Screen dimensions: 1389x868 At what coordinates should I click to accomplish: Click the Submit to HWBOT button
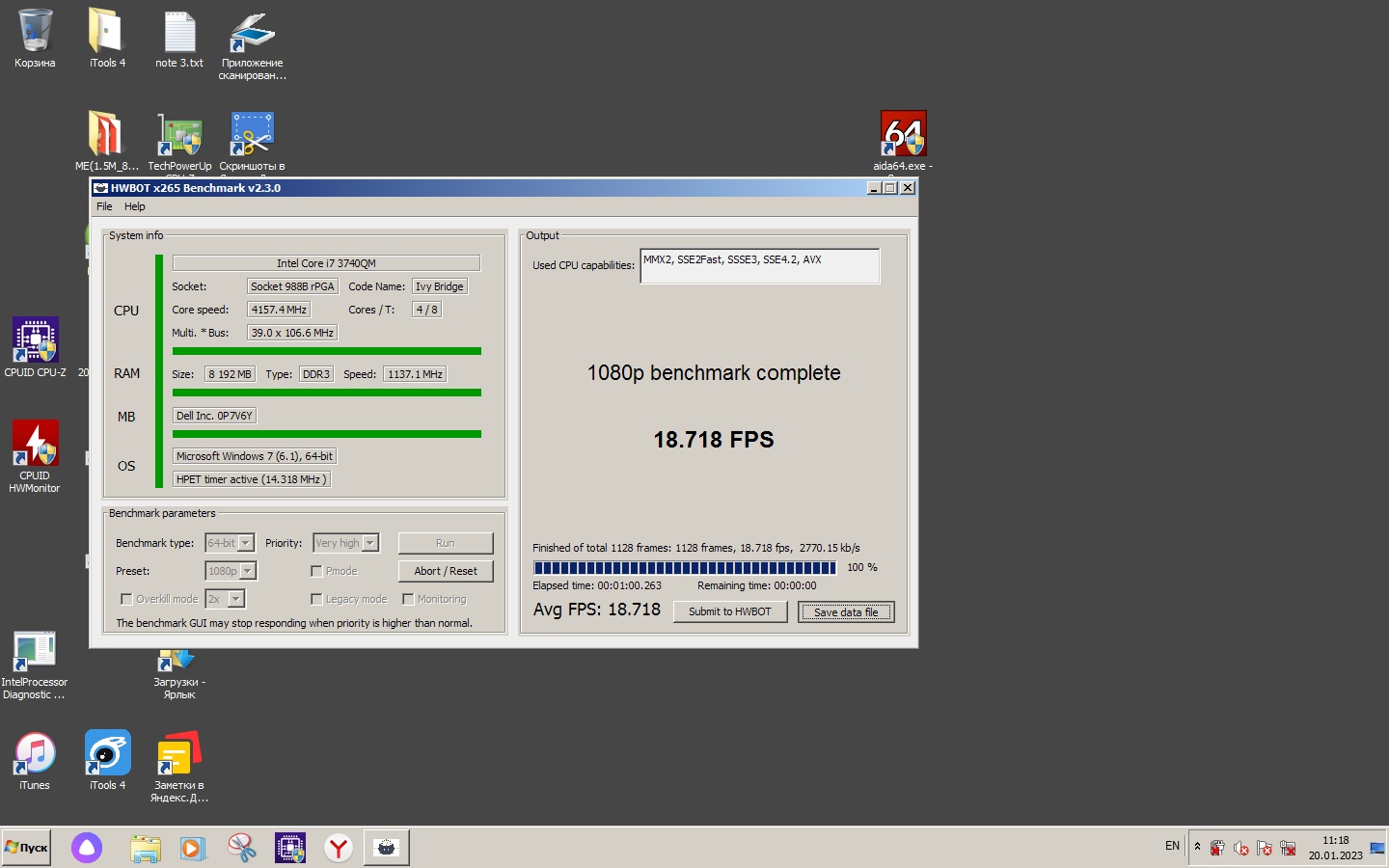pyautogui.click(x=730, y=611)
